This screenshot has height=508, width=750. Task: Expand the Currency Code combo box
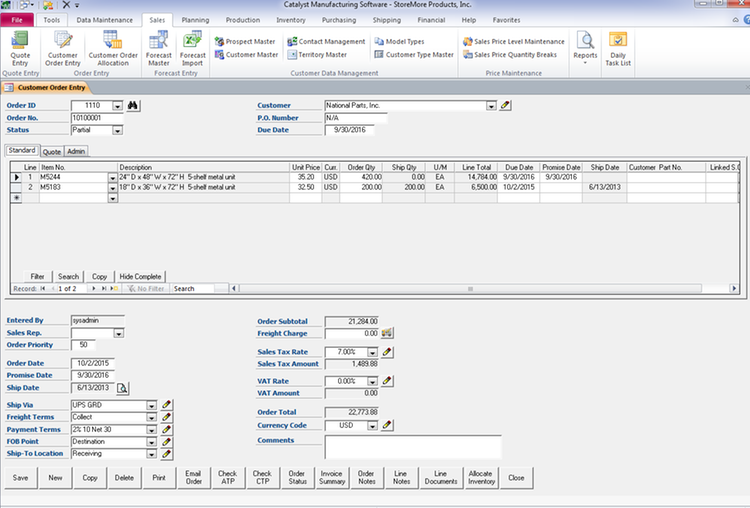pos(372,425)
